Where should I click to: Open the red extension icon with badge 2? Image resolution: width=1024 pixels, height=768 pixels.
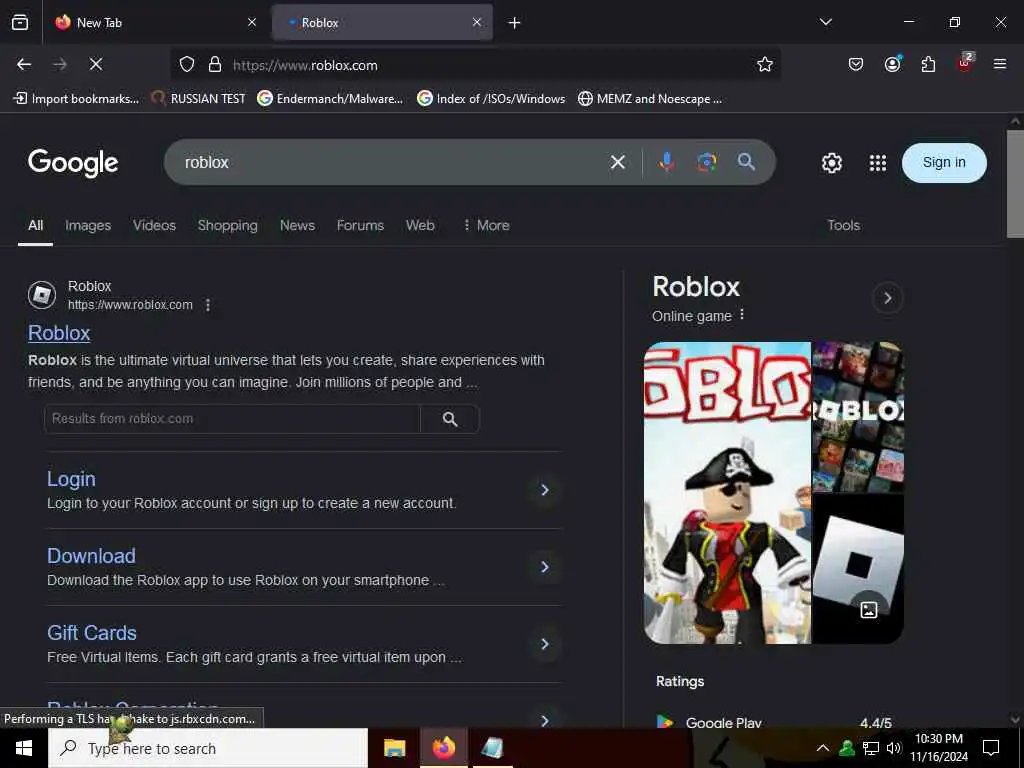point(965,63)
